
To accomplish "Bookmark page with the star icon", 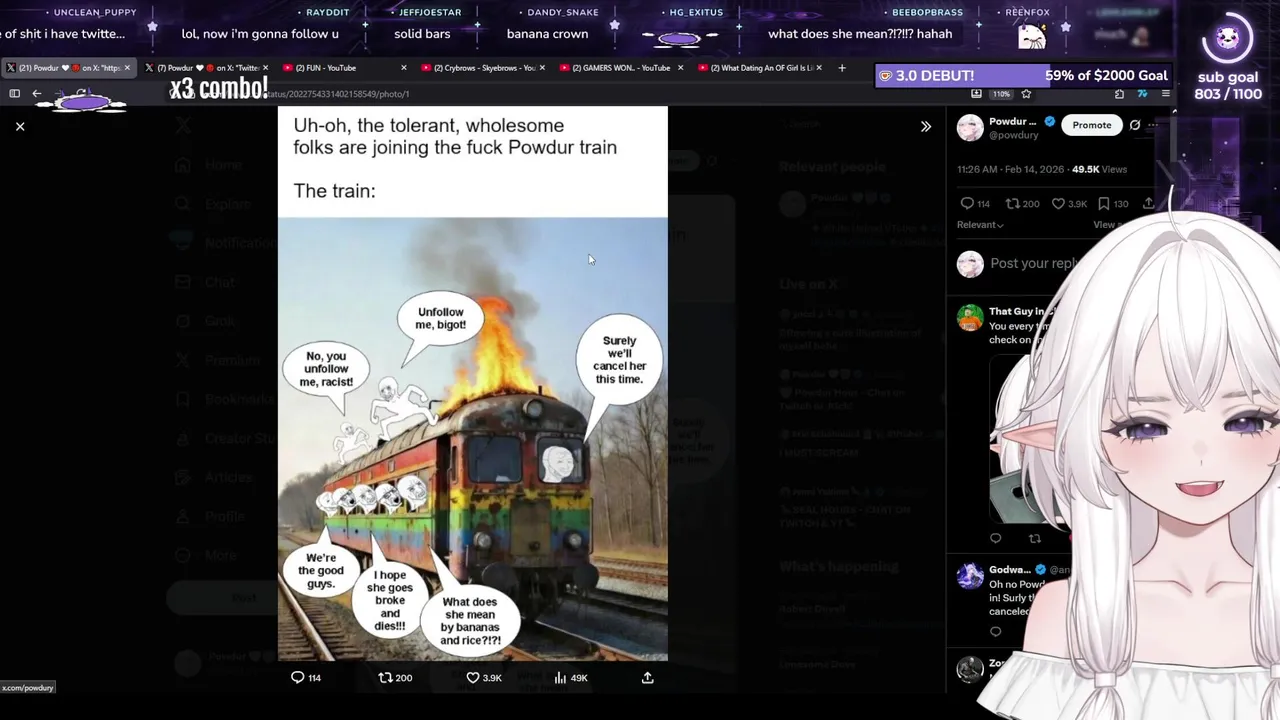I will click(1026, 93).
